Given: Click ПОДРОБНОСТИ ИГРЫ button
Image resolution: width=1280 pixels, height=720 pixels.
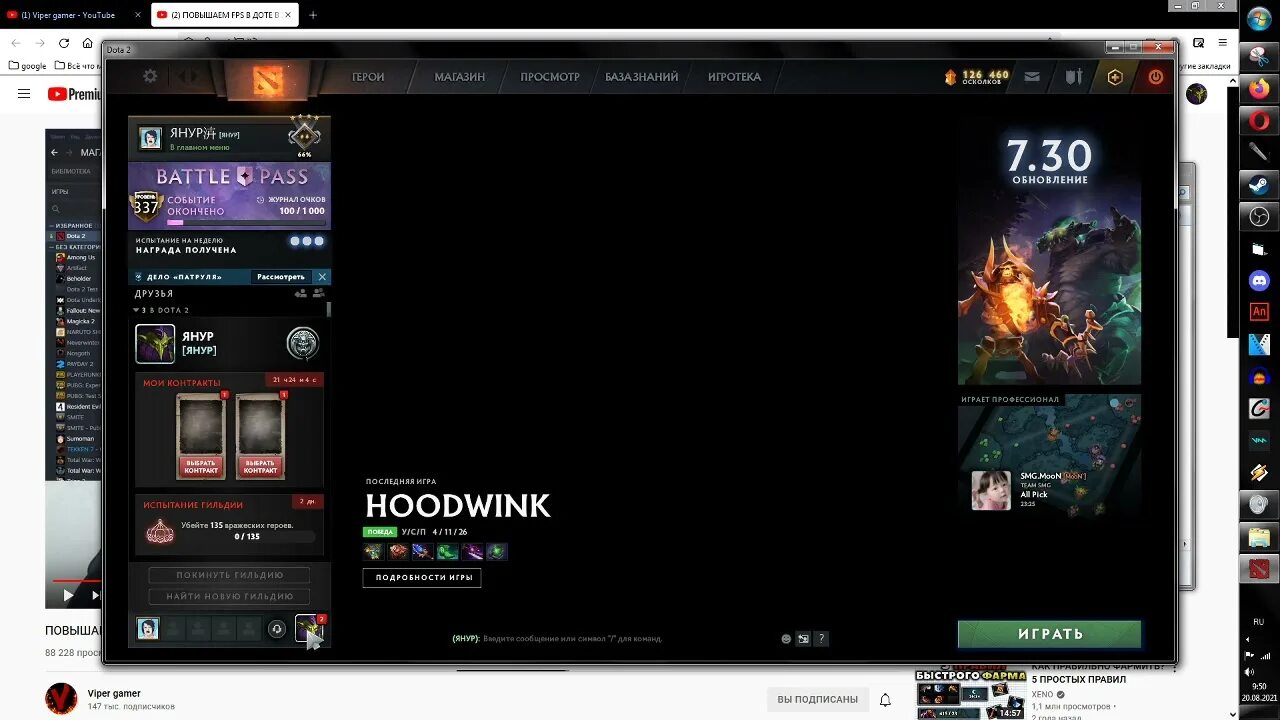Looking at the screenshot, I should pos(422,578).
